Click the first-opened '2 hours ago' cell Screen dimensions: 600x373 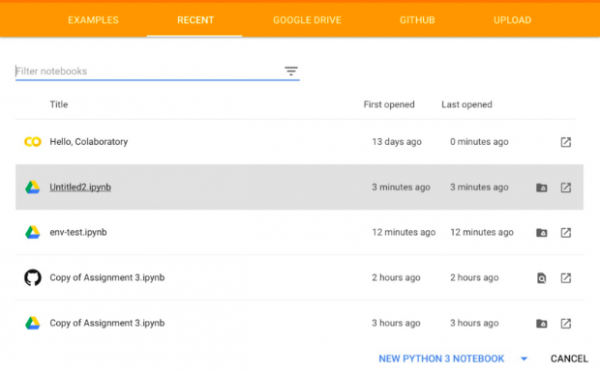(x=396, y=277)
